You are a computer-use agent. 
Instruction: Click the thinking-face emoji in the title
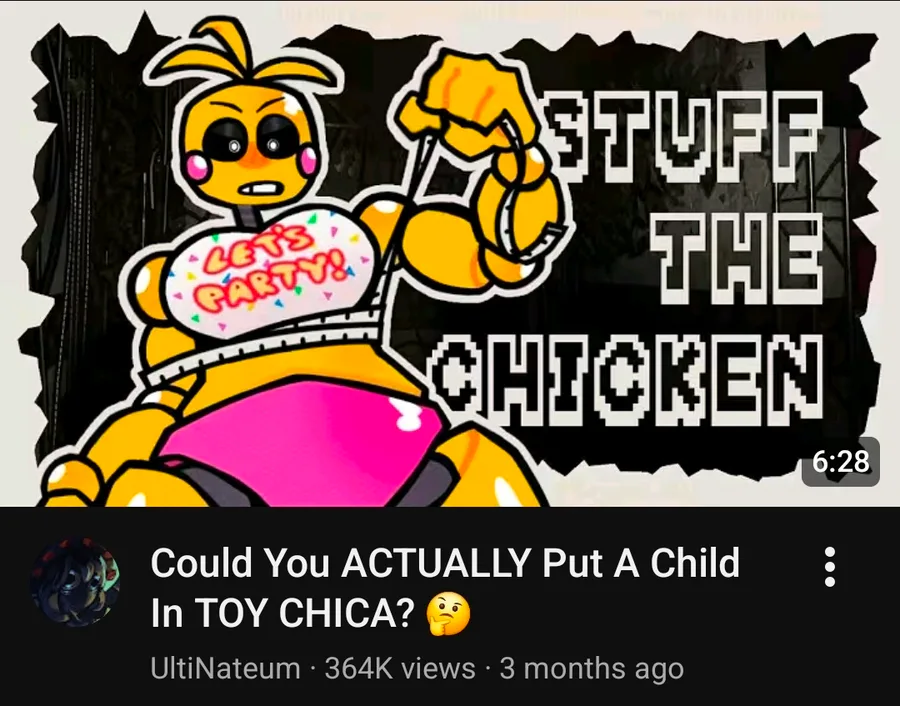point(448,614)
